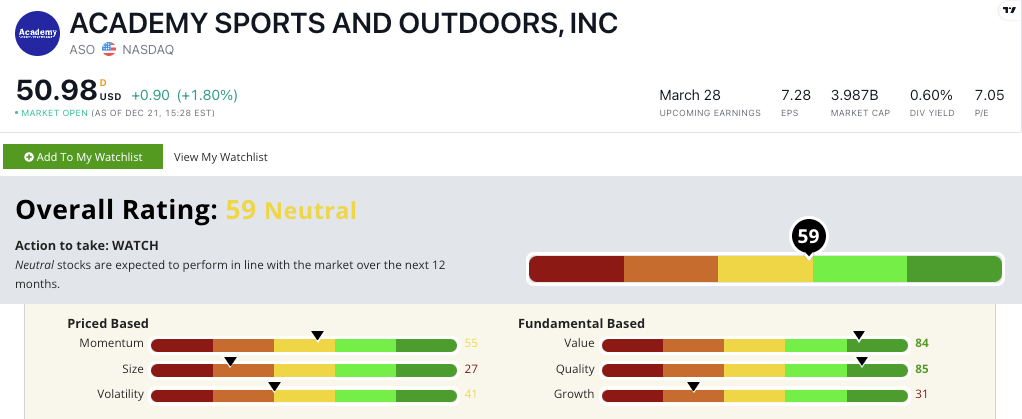
Task: Click the 7.28 EPS value
Action: (x=796, y=95)
